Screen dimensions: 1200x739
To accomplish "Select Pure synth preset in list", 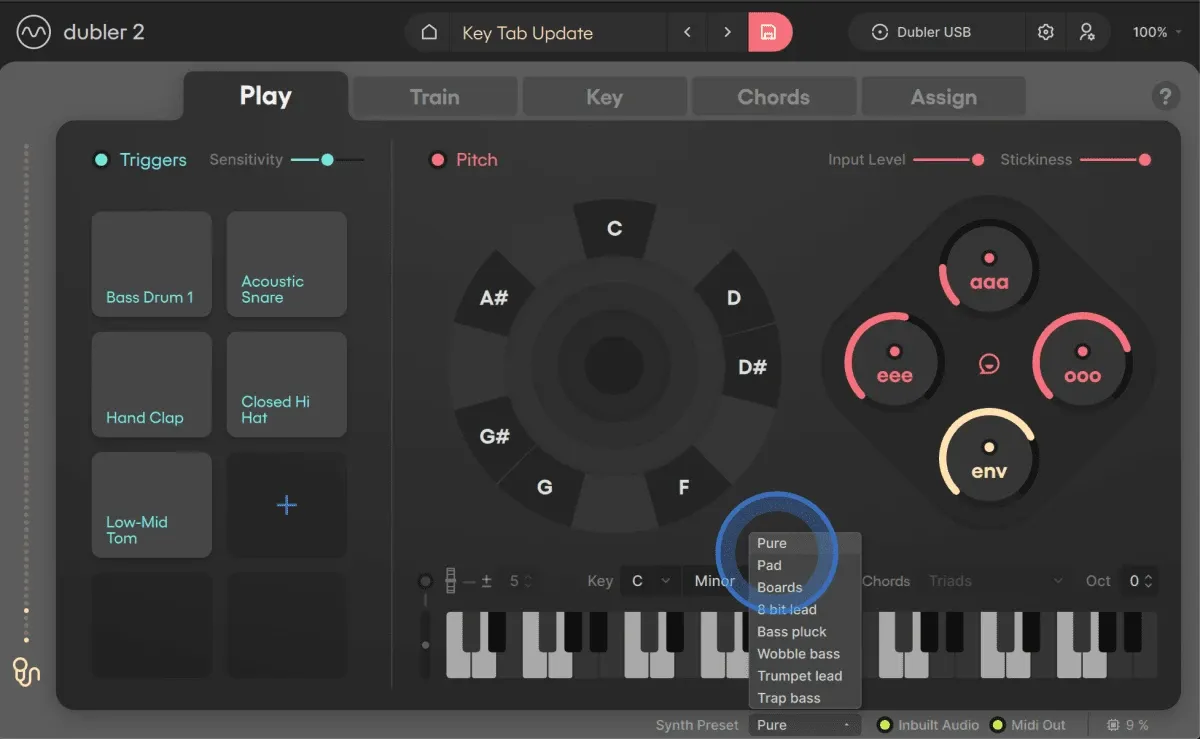I will click(805, 543).
